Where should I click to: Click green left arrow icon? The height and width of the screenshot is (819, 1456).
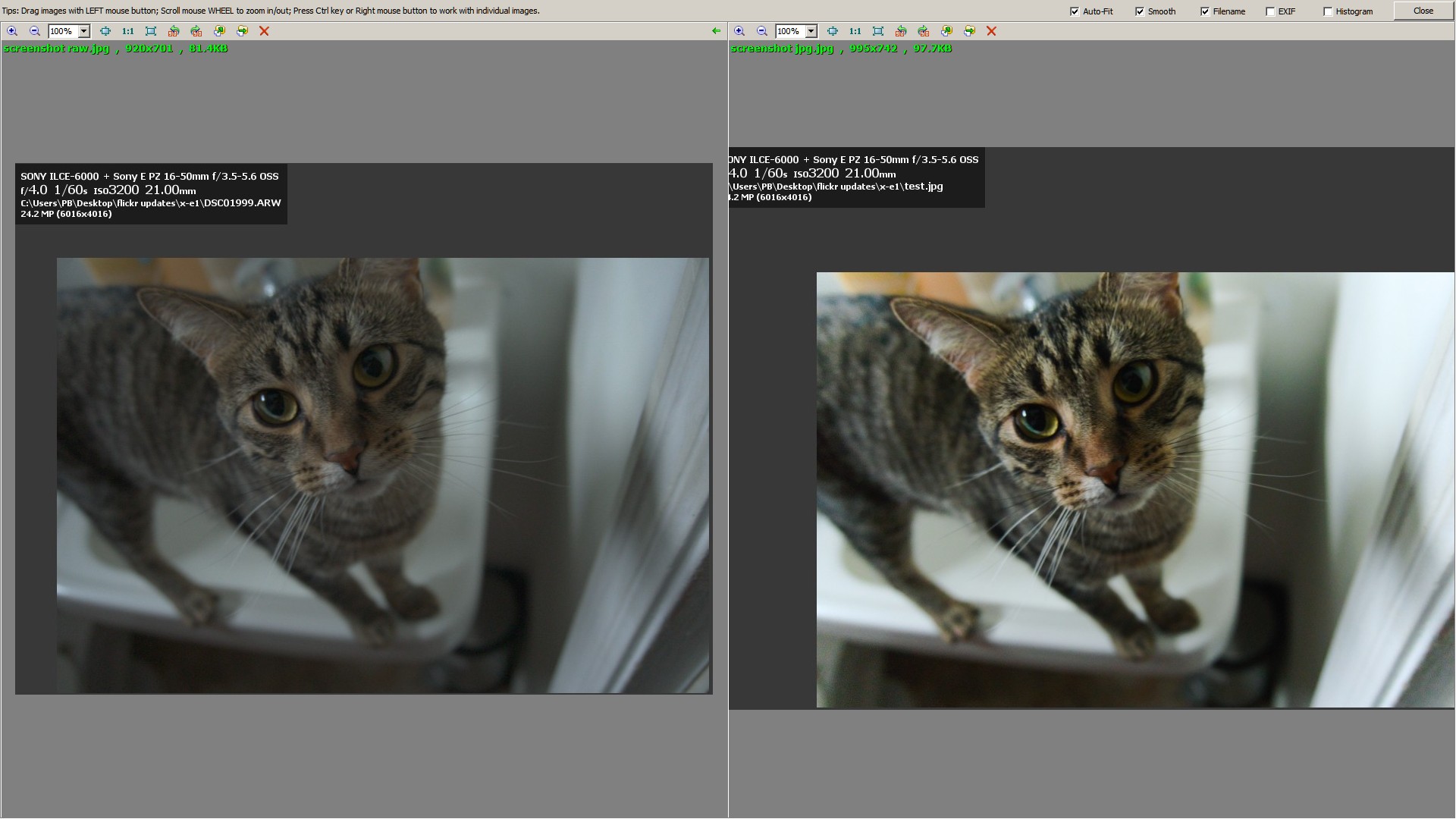(x=716, y=31)
